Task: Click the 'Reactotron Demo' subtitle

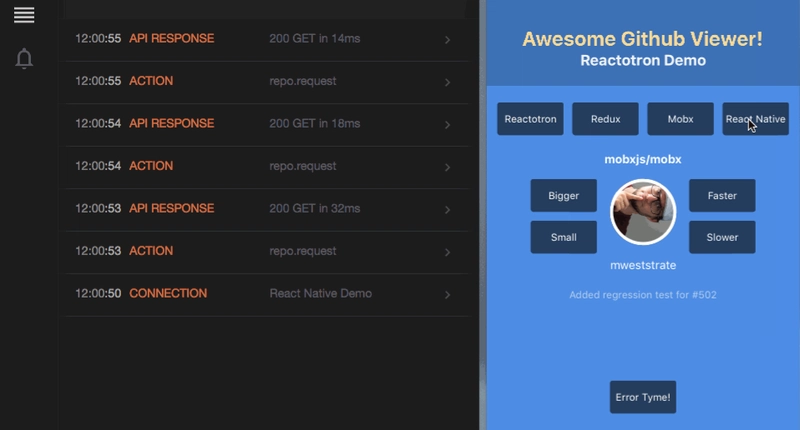Action: tap(643, 60)
